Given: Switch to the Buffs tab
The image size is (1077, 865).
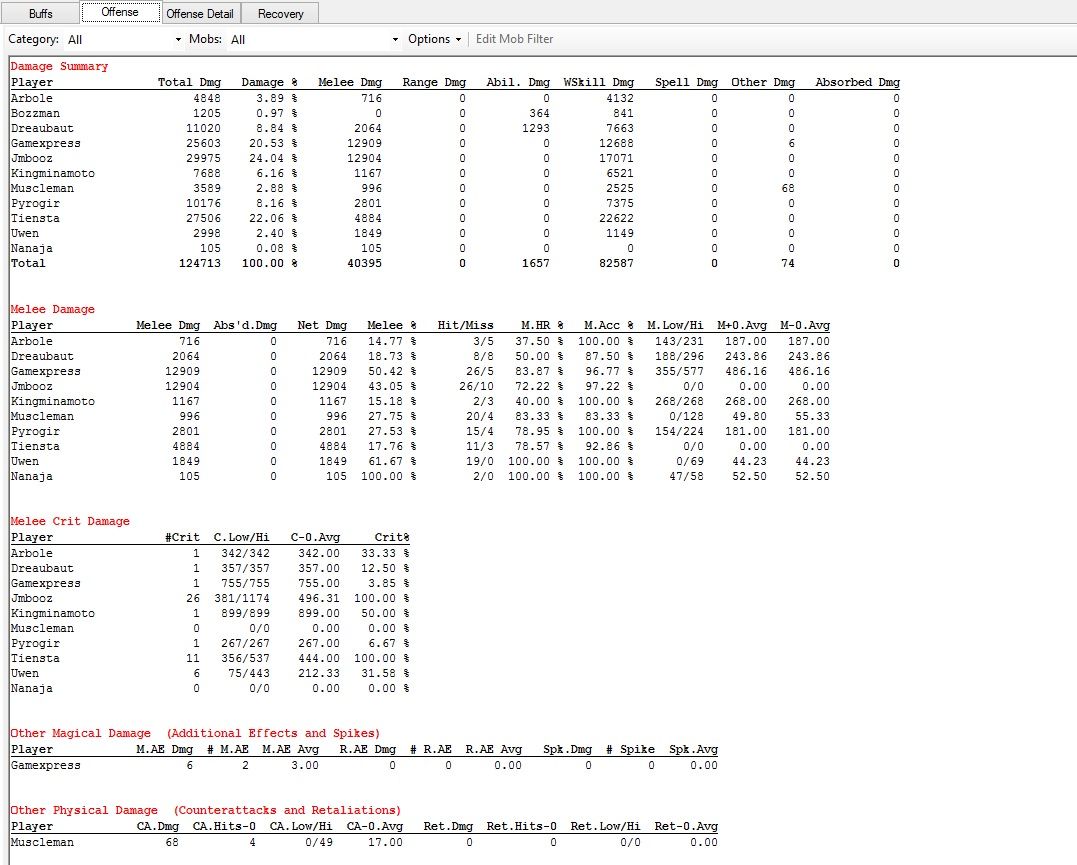Looking at the screenshot, I should 40,14.
